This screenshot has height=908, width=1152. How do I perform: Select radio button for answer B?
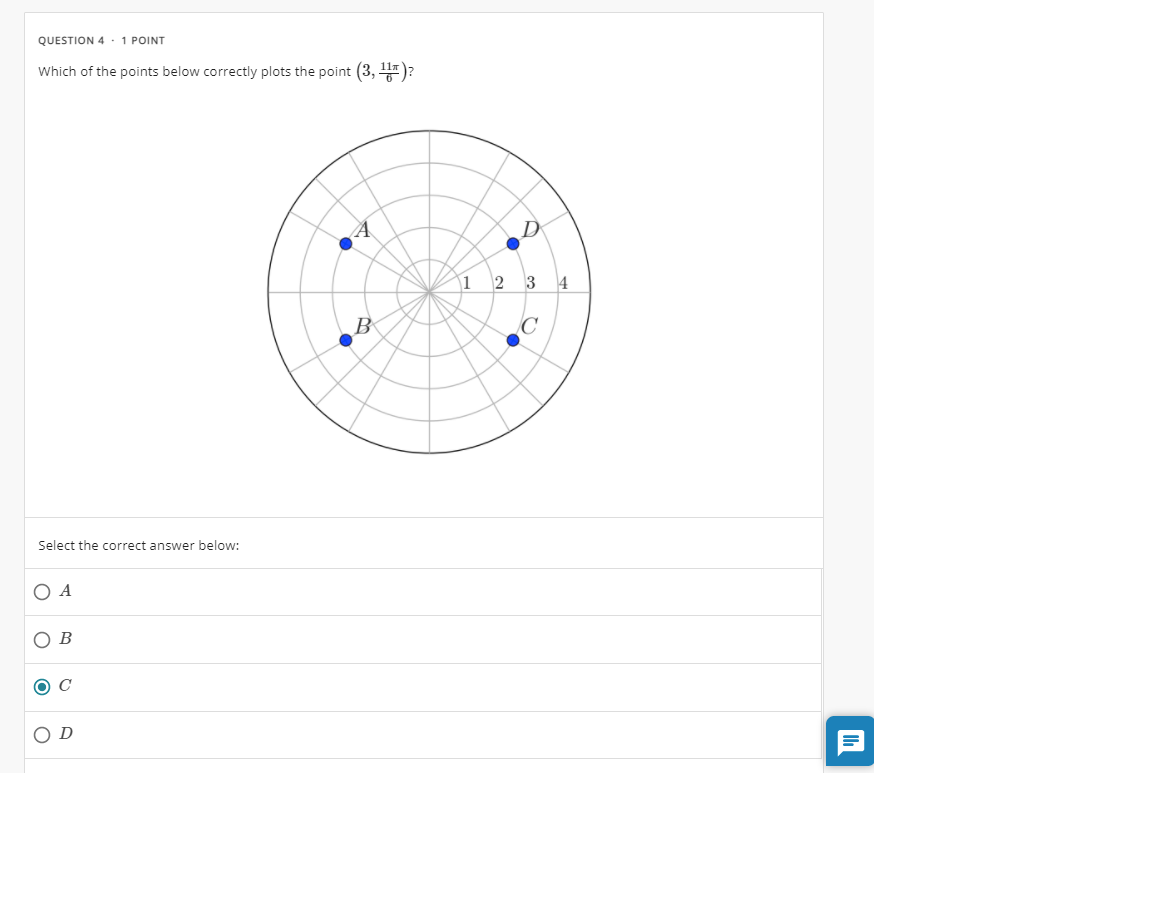[x=43, y=640]
